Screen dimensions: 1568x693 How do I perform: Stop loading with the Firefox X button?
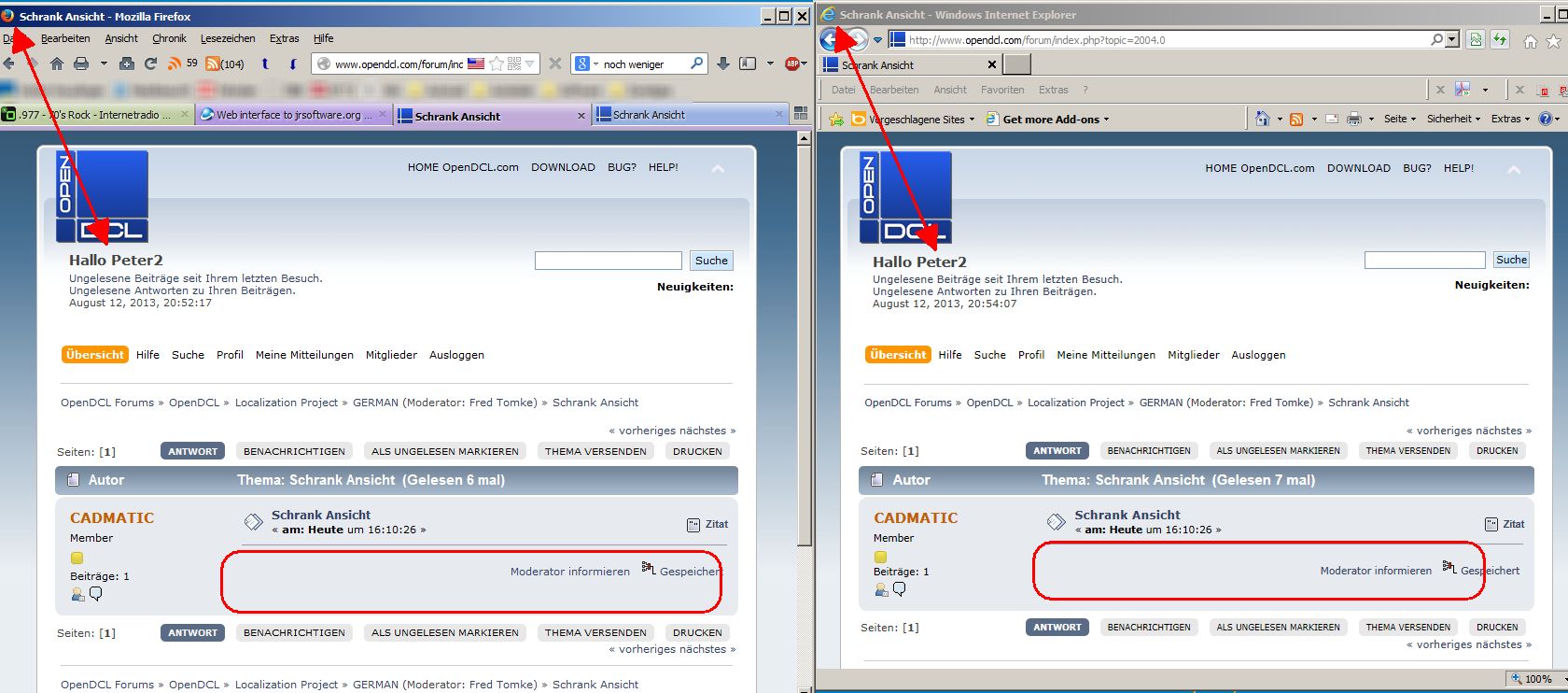[554, 64]
